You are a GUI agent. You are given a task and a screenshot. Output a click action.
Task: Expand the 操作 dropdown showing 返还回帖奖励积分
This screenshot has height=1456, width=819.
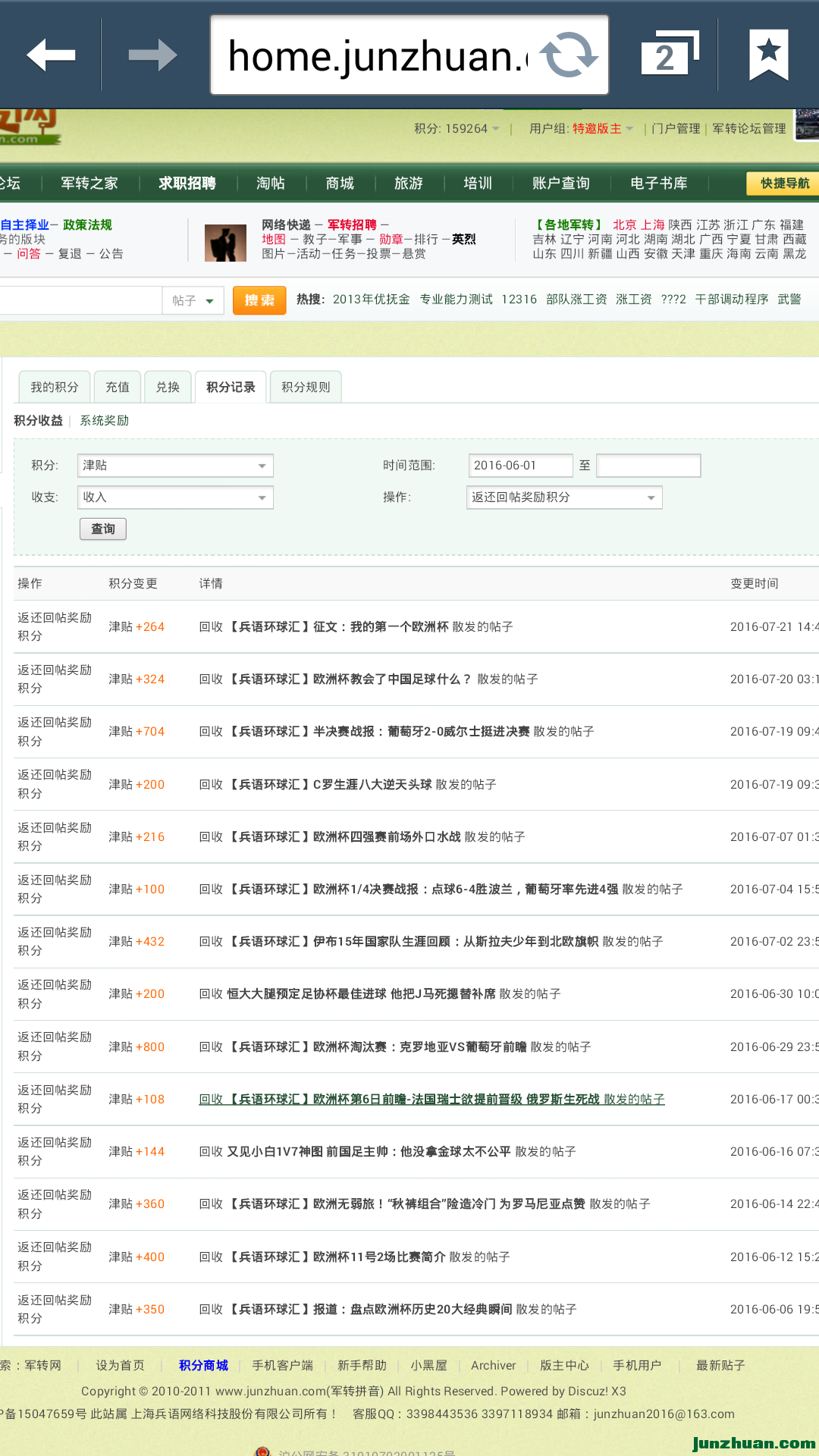click(x=564, y=497)
